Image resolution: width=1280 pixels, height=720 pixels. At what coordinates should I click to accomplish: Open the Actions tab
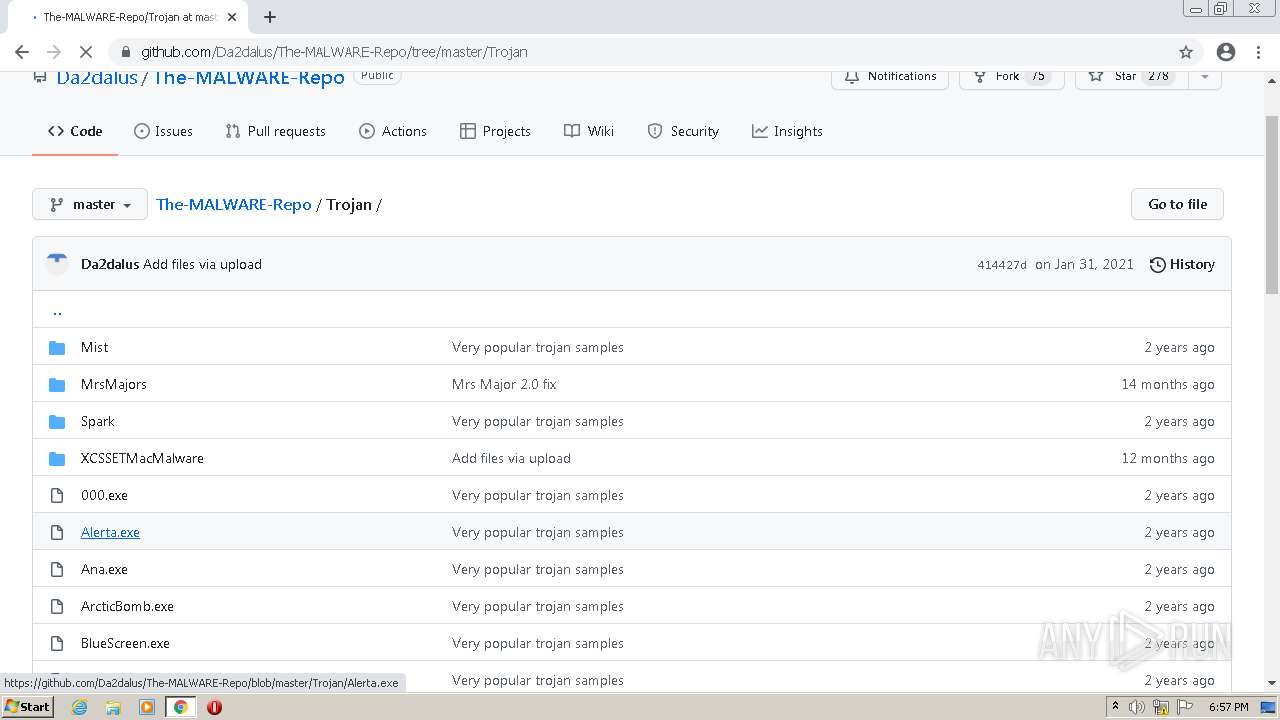pyautogui.click(x=393, y=131)
